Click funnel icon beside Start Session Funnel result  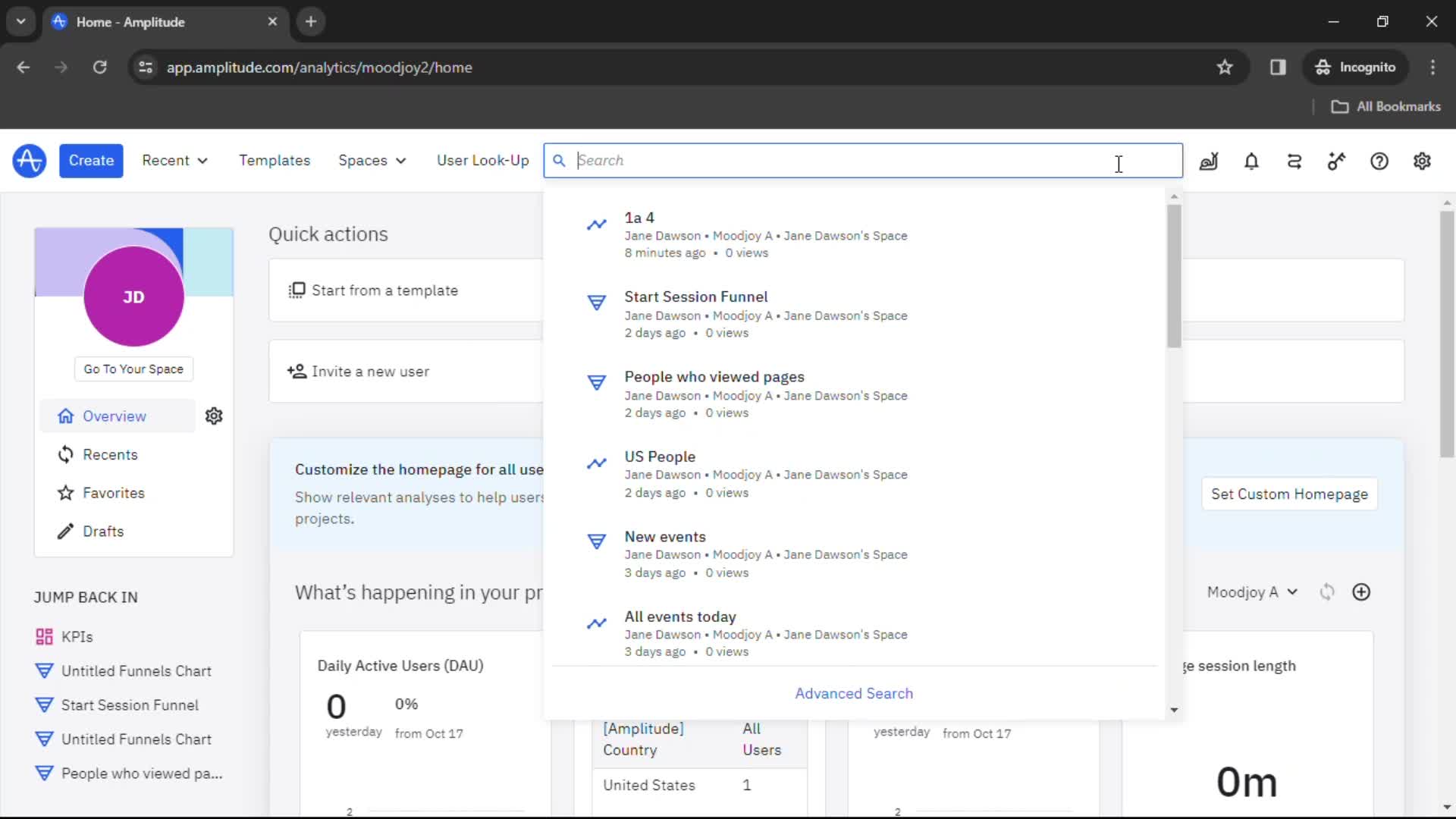click(x=597, y=303)
